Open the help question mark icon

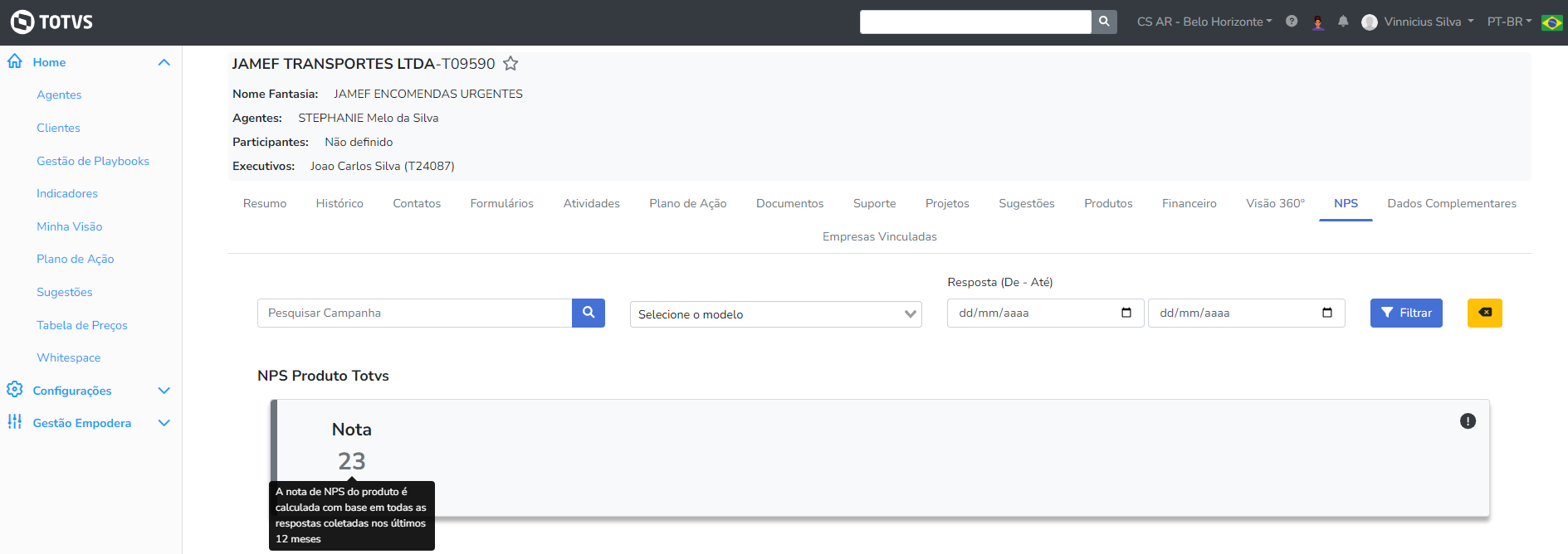(1292, 22)
